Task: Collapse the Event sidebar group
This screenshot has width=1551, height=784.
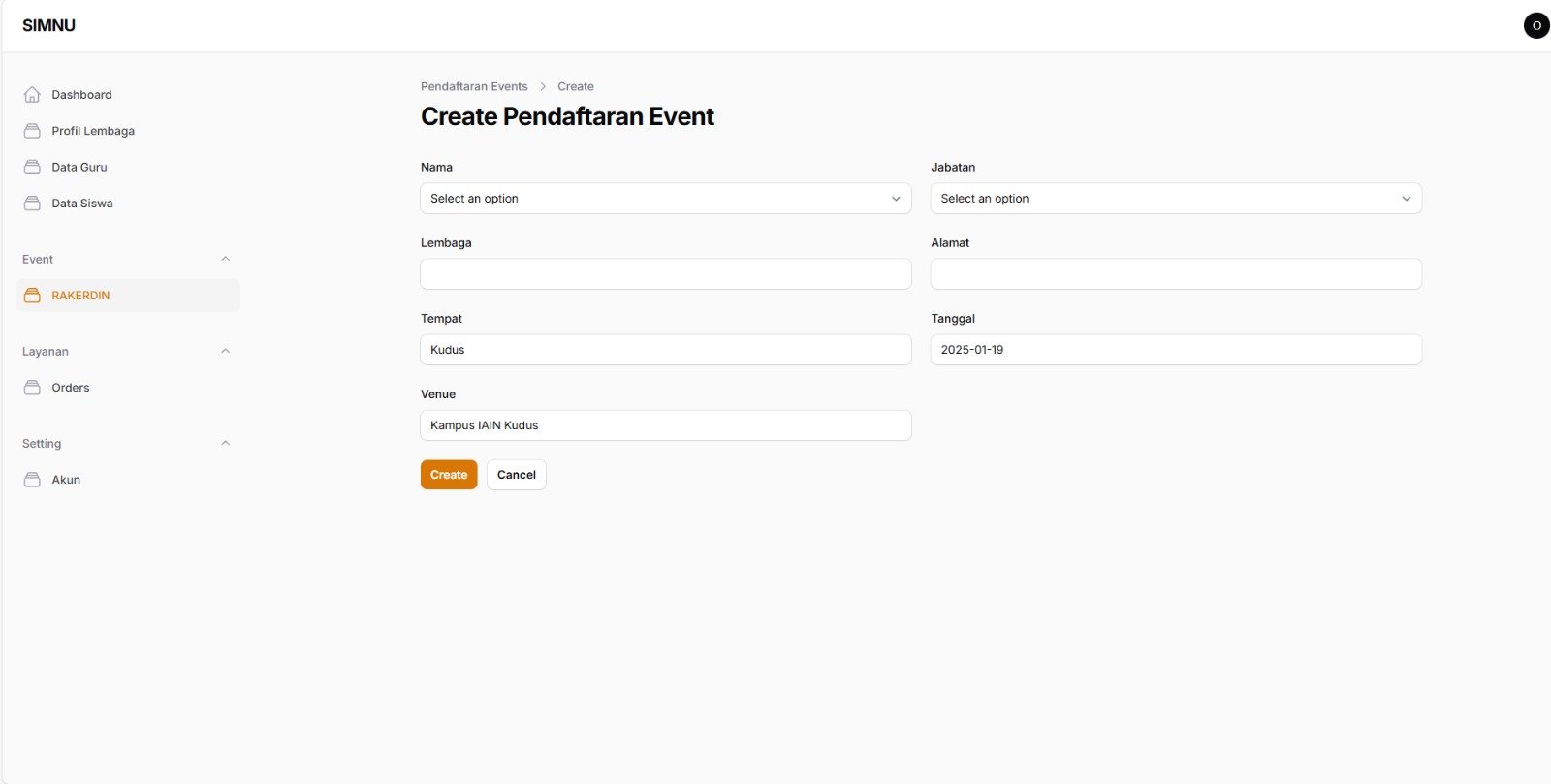Action: click(x=226, y=259)
